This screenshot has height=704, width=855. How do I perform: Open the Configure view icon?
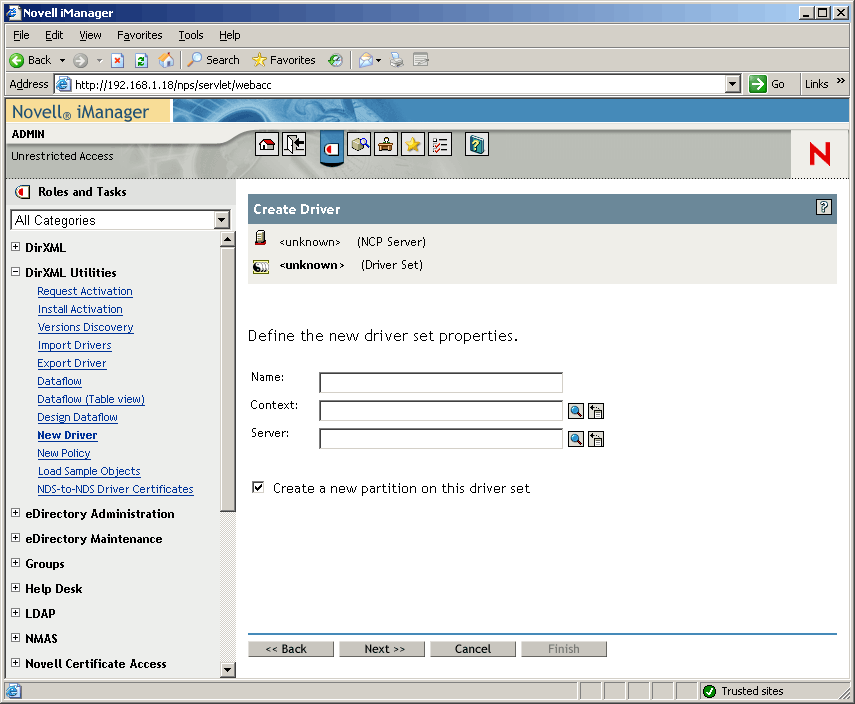coord(386,144)
